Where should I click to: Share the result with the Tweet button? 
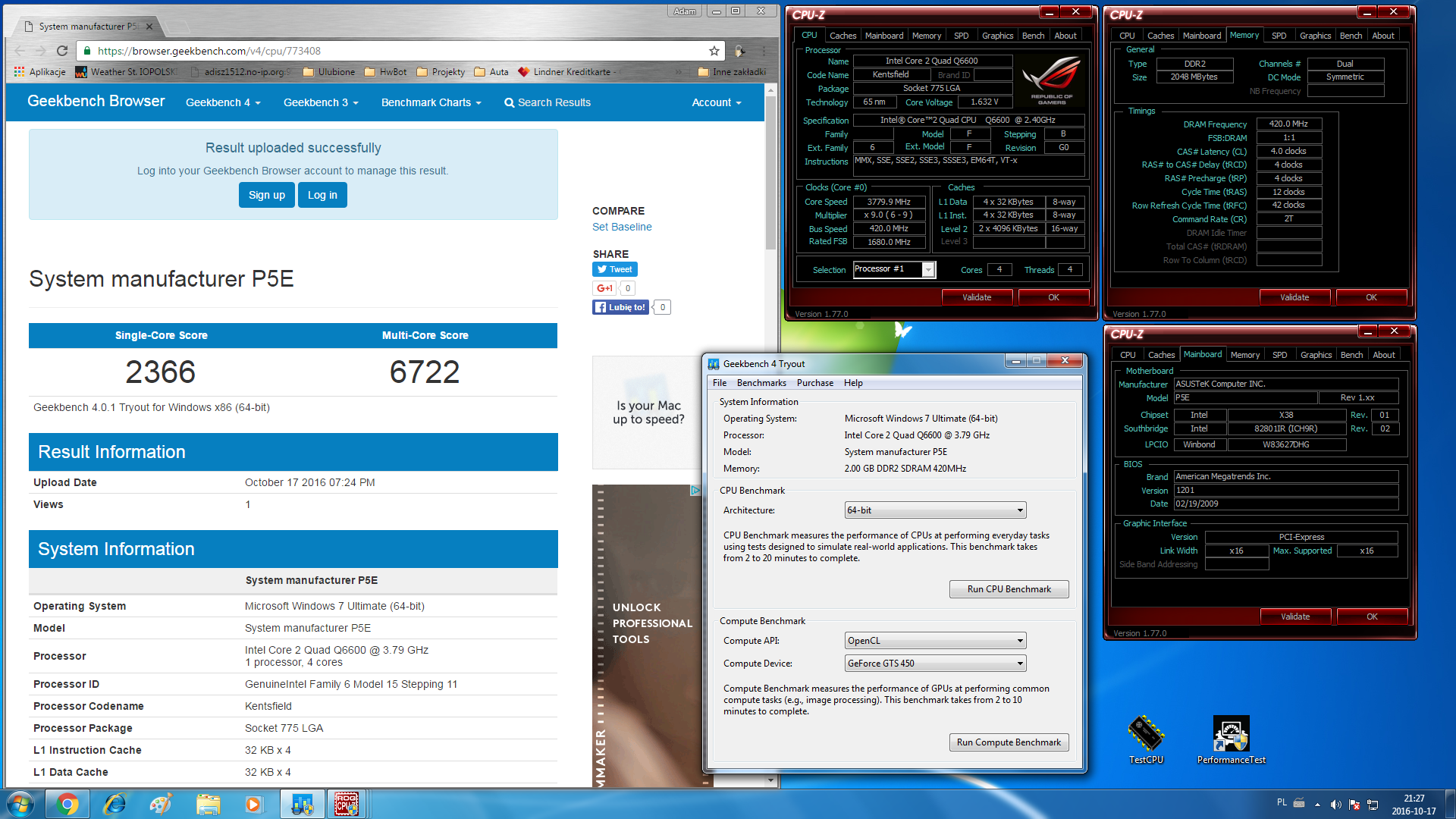[615, 269]
